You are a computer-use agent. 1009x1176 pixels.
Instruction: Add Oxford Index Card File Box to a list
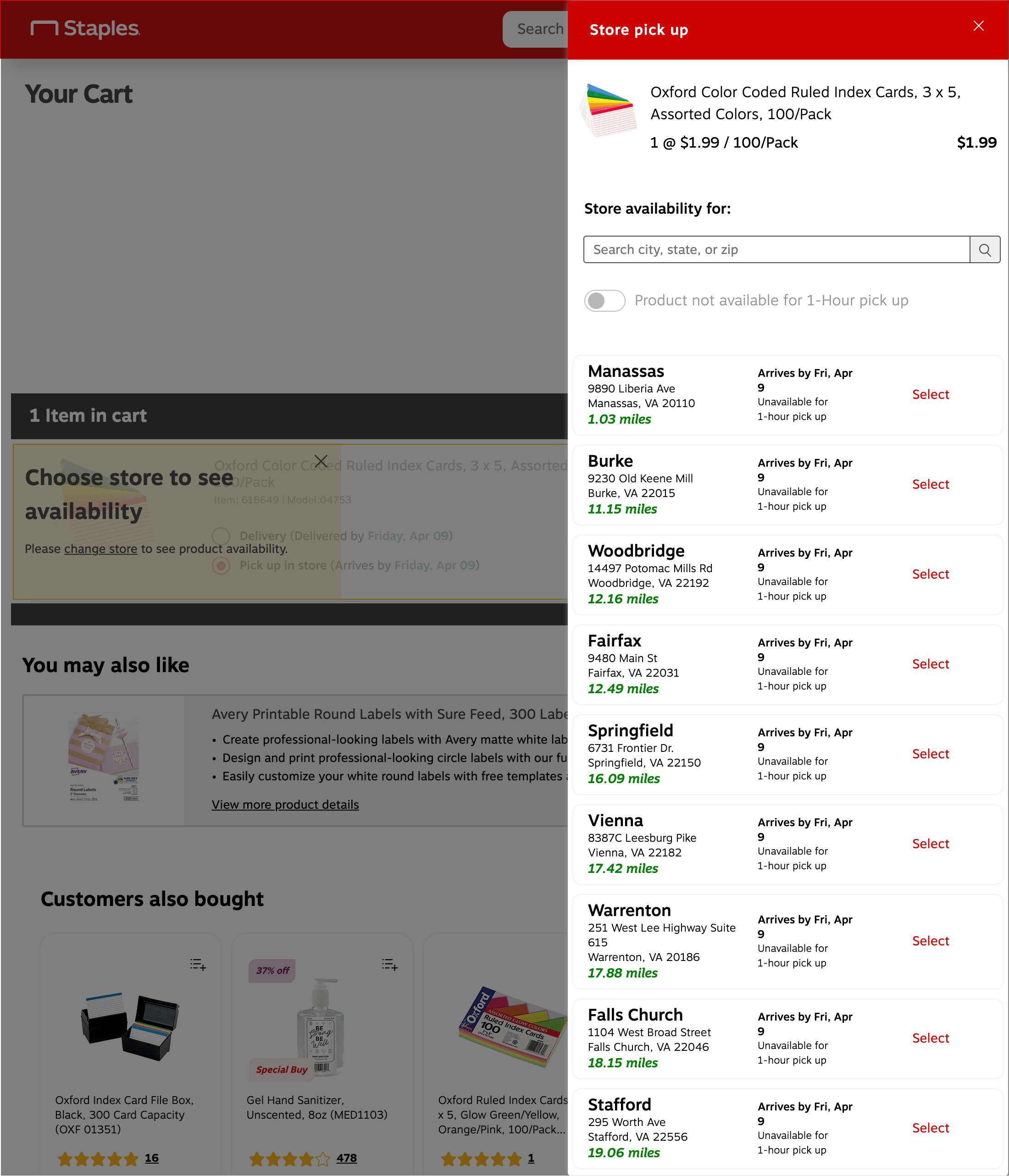(198, 965)
